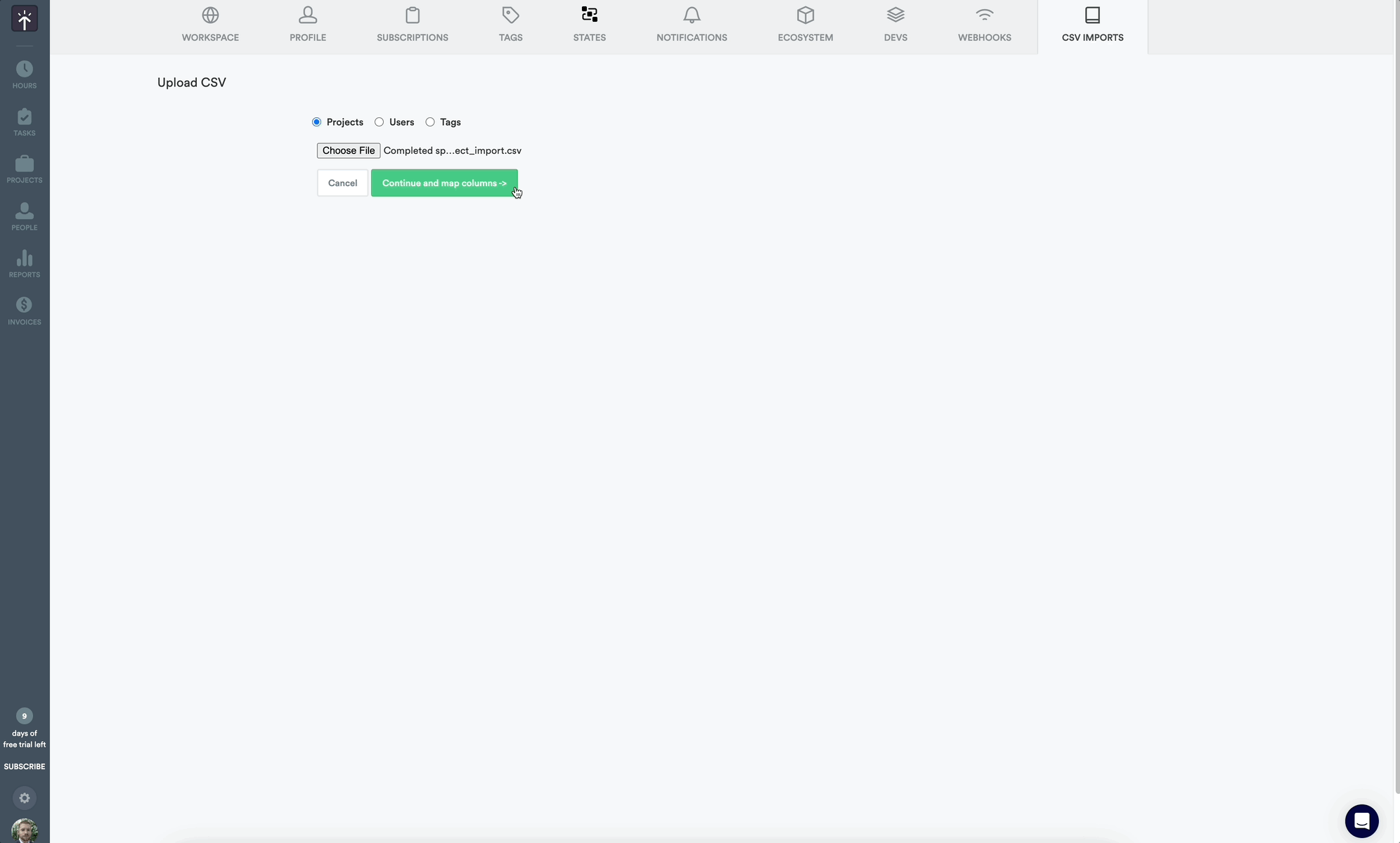Screen dimensions: 1400x843
Task: Click the Subscribe link in sidebar
Action: pos(25,766)
